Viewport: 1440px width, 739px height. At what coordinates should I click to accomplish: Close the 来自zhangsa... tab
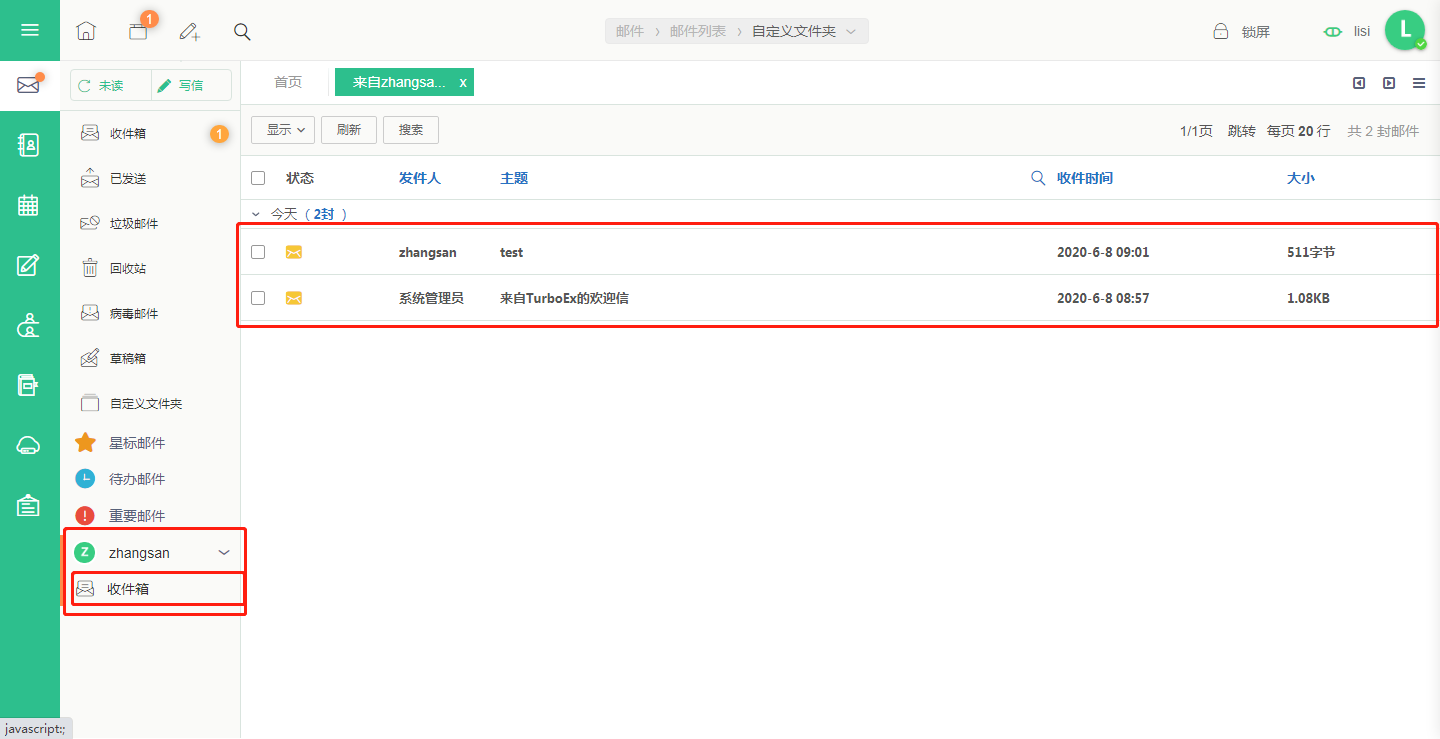click(x=463, y=83)
